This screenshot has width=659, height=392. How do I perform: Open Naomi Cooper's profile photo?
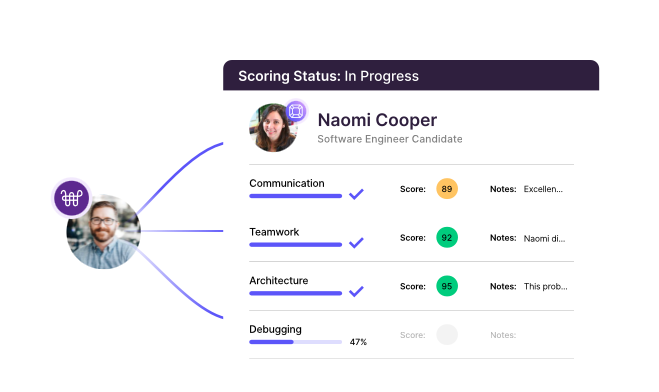pos(273,128)
